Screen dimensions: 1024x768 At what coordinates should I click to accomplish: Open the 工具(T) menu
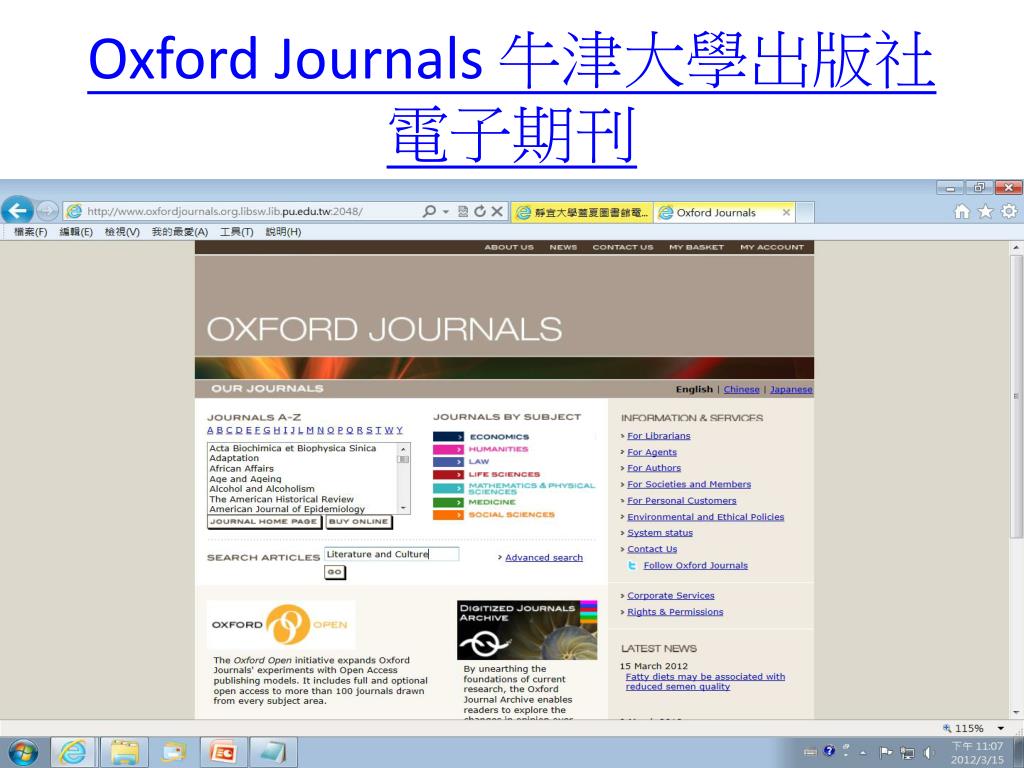236,232
